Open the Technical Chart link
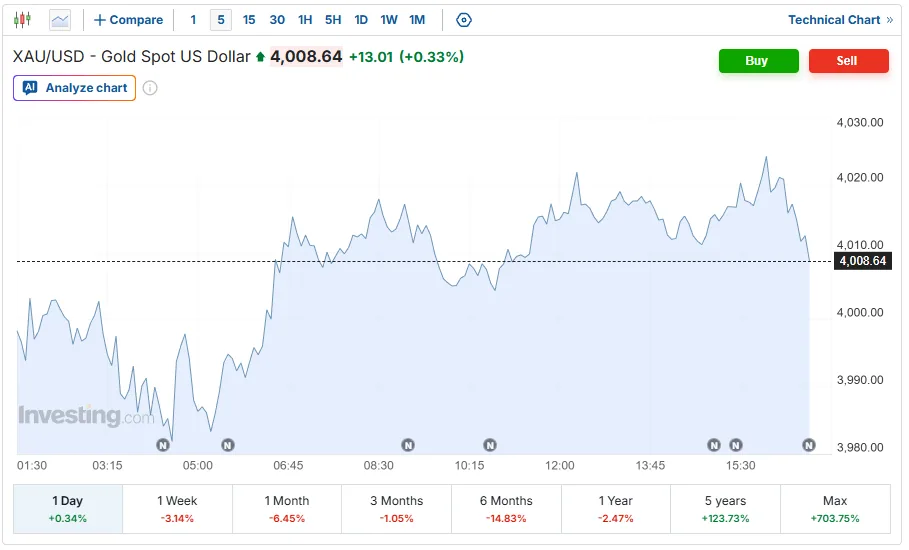This screenshot has width=909, height=550. pyautogui.click(x=841, y=20)
